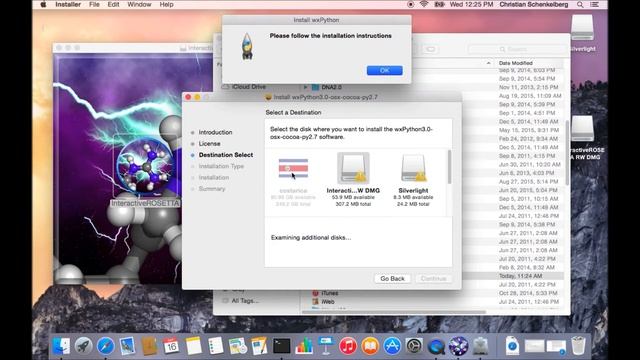
Task: Open Spotlight search in menu bar
Action: coord(580,4)
